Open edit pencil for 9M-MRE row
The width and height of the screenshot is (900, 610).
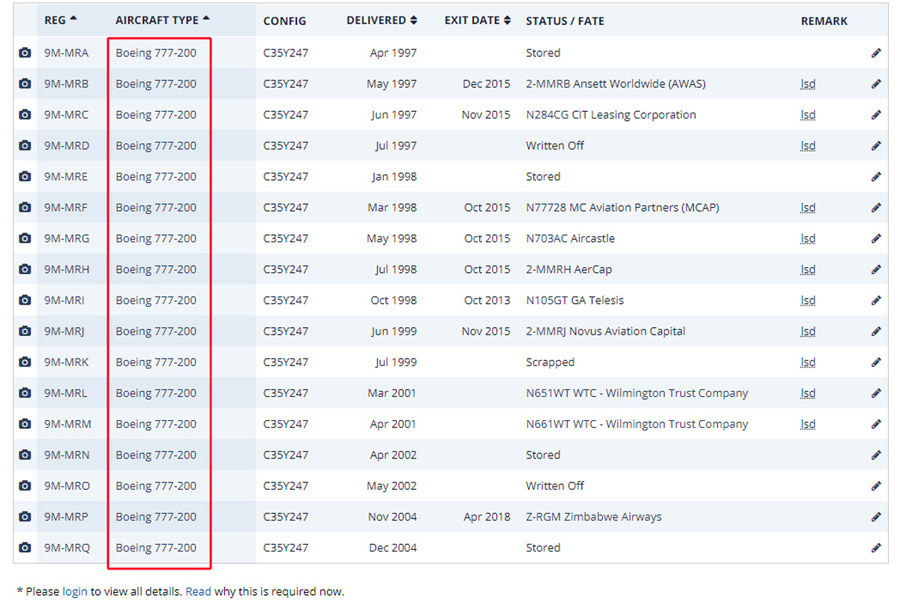click(x=876, y=177)
